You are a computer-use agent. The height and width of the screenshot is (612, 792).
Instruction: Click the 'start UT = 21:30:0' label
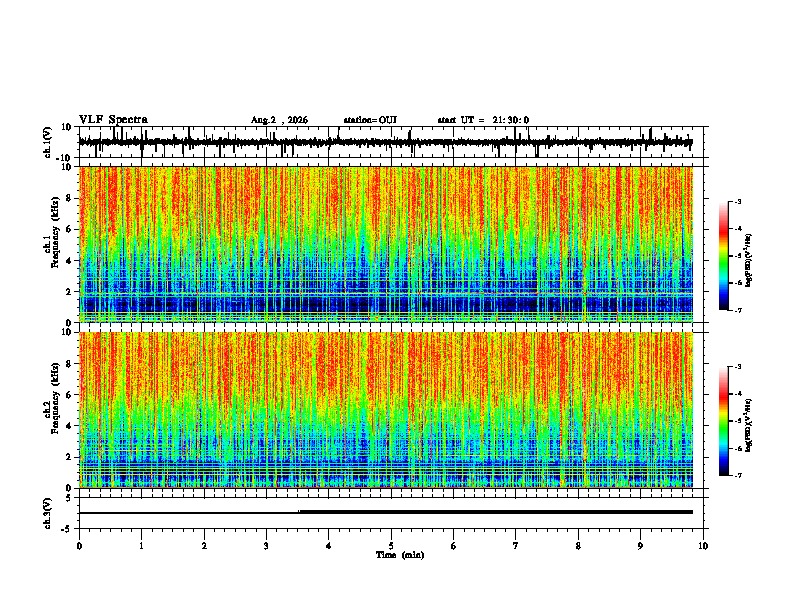(483, 120)
